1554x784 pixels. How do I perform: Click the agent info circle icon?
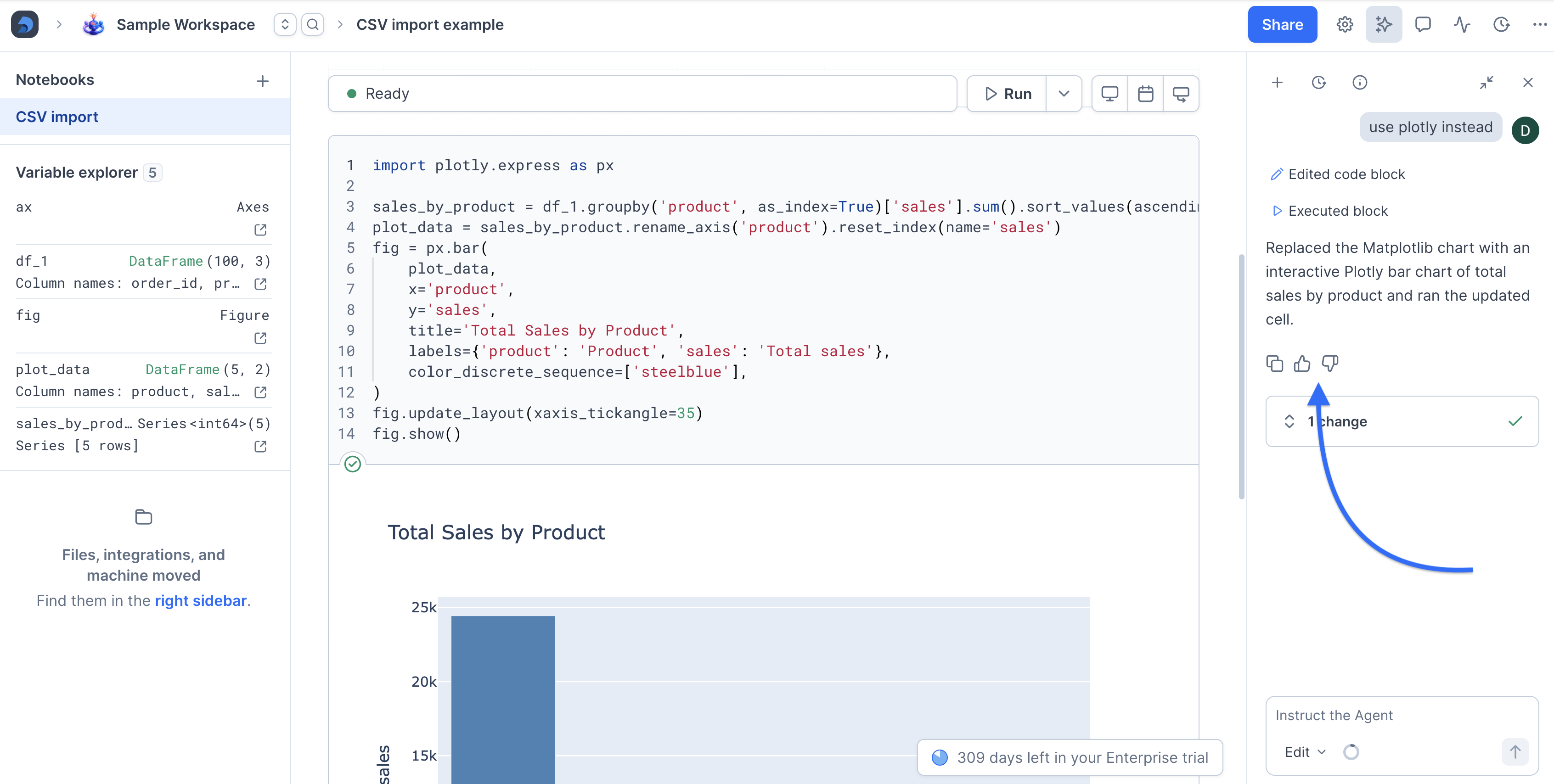pos(1360,83)
